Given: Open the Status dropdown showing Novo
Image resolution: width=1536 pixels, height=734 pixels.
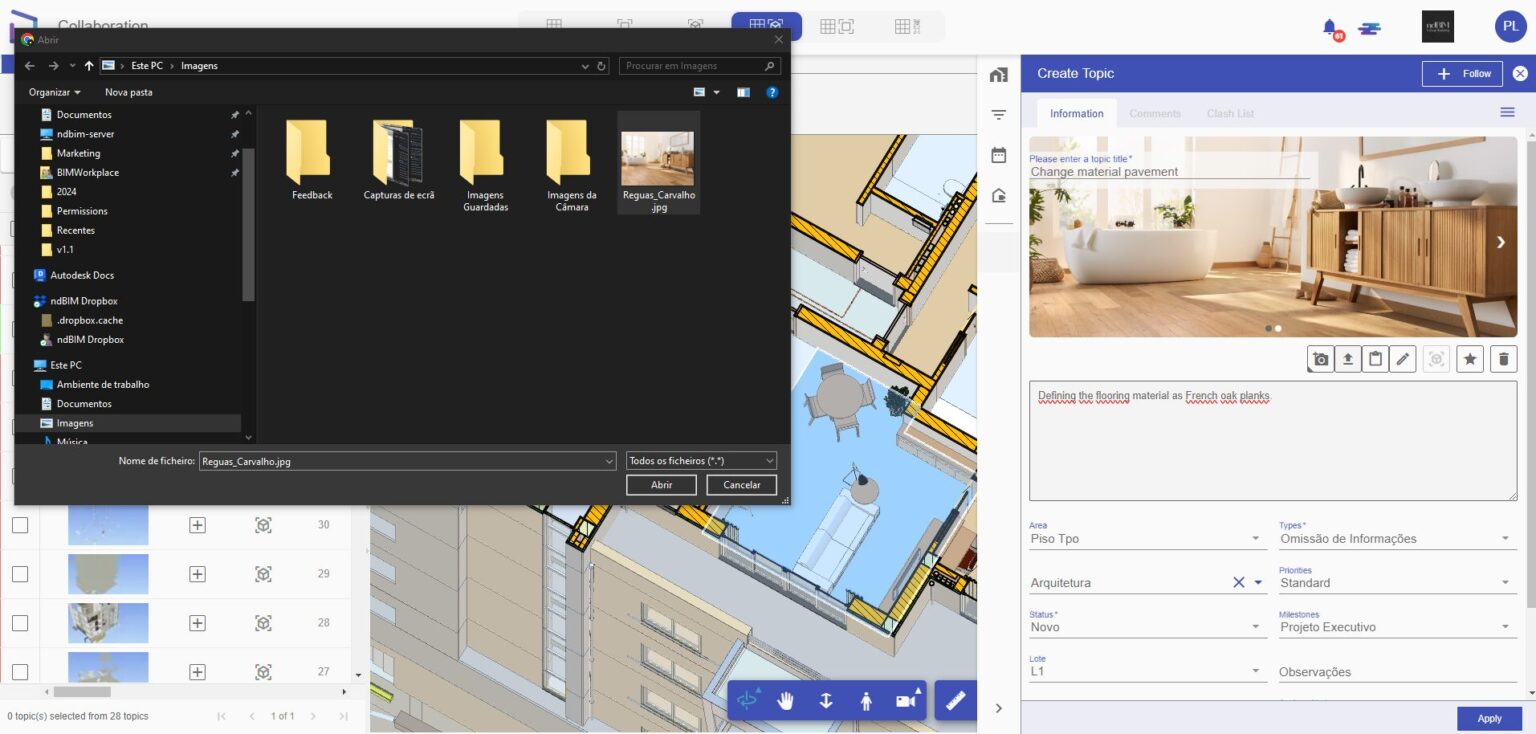Looking at the screenshot, I should (x=1257, y=626).
